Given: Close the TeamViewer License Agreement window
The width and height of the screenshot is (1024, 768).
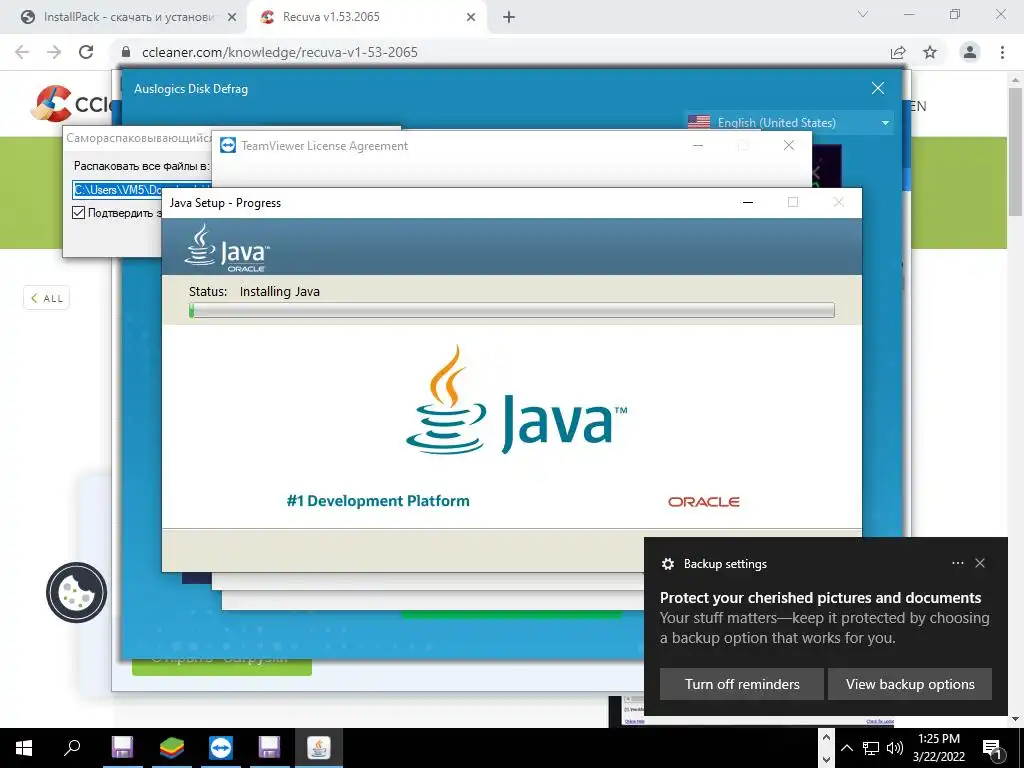Looking at the screenshot, I should click(x=789, y=146).
